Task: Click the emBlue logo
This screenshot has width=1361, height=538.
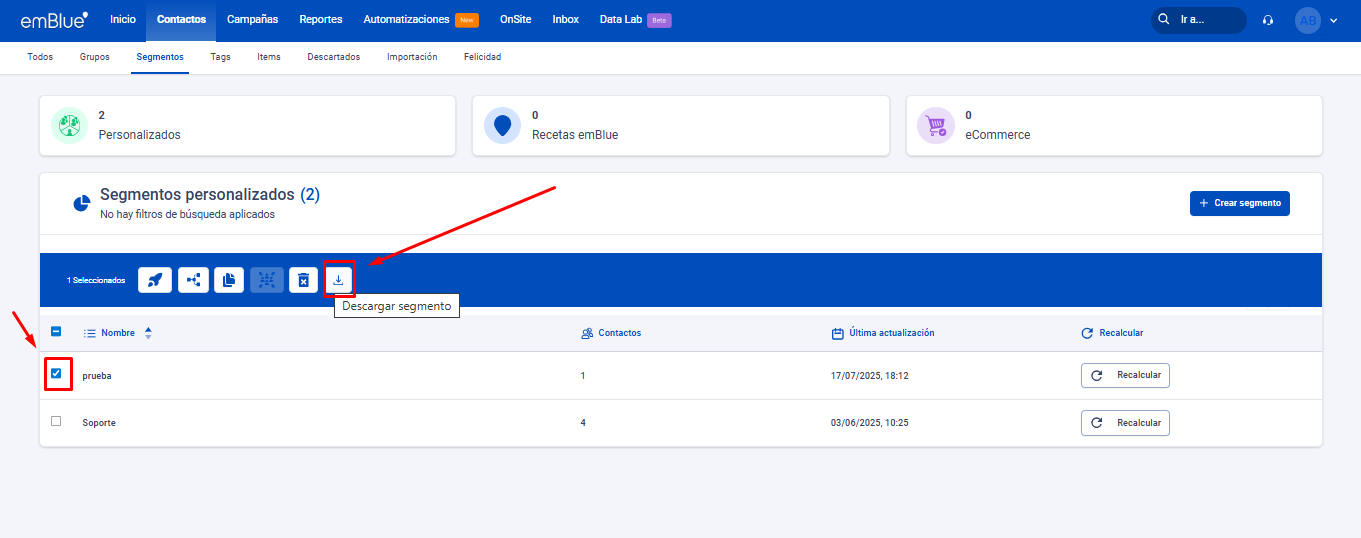Action: (x=54, y=20)
